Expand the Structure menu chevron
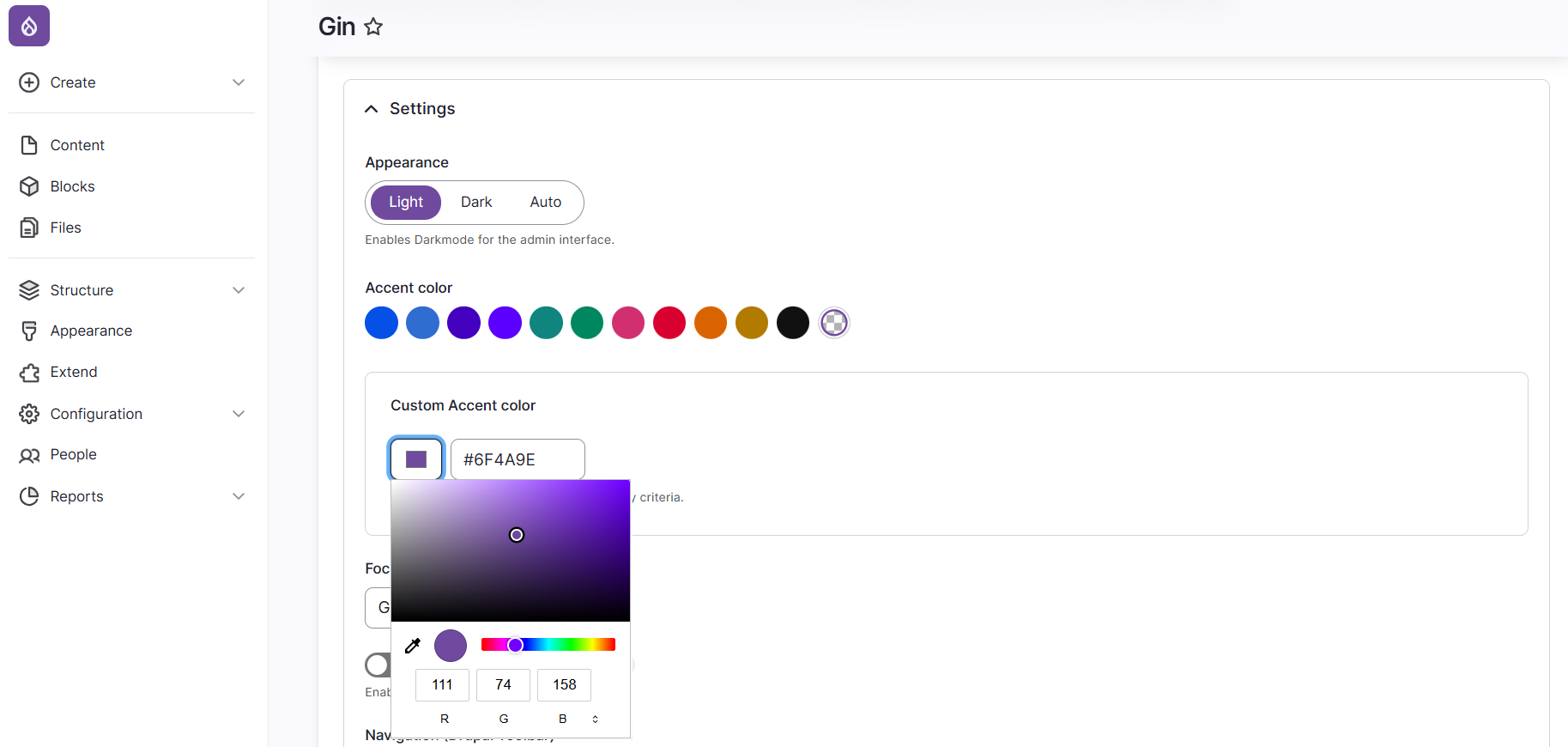The width and height of the screenshot is (1568, 747). 239,290
